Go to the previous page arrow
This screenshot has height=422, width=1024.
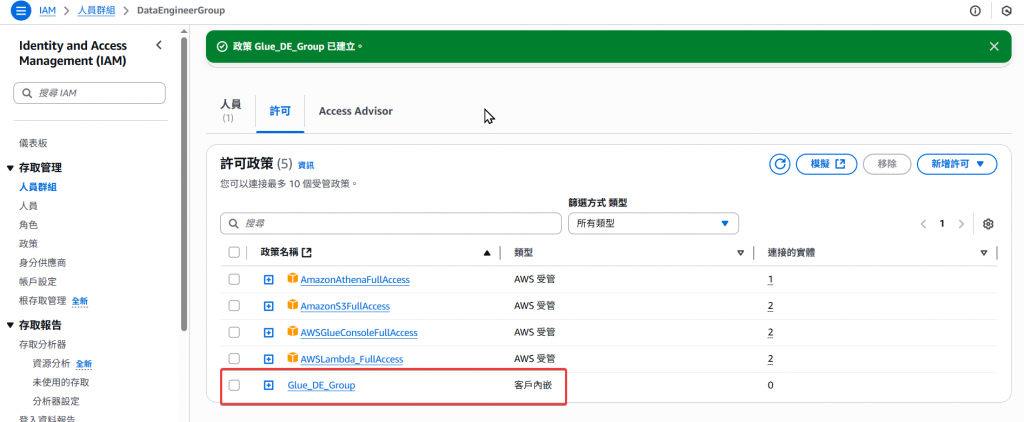[923, 223]
